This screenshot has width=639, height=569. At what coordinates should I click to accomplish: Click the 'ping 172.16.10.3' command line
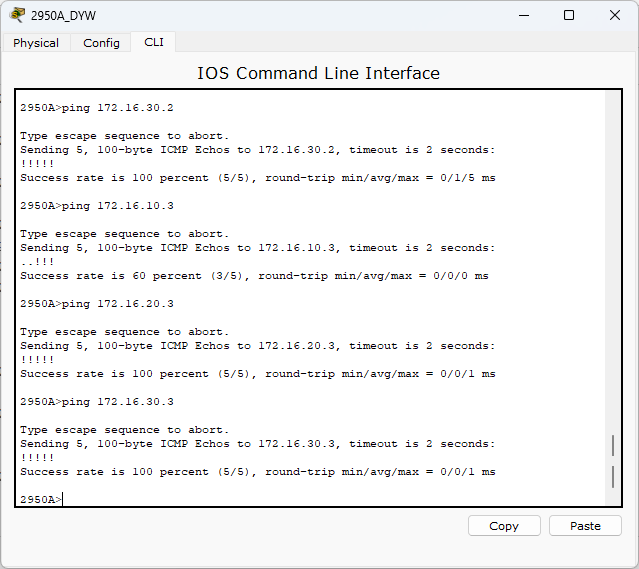click(97, 205)
